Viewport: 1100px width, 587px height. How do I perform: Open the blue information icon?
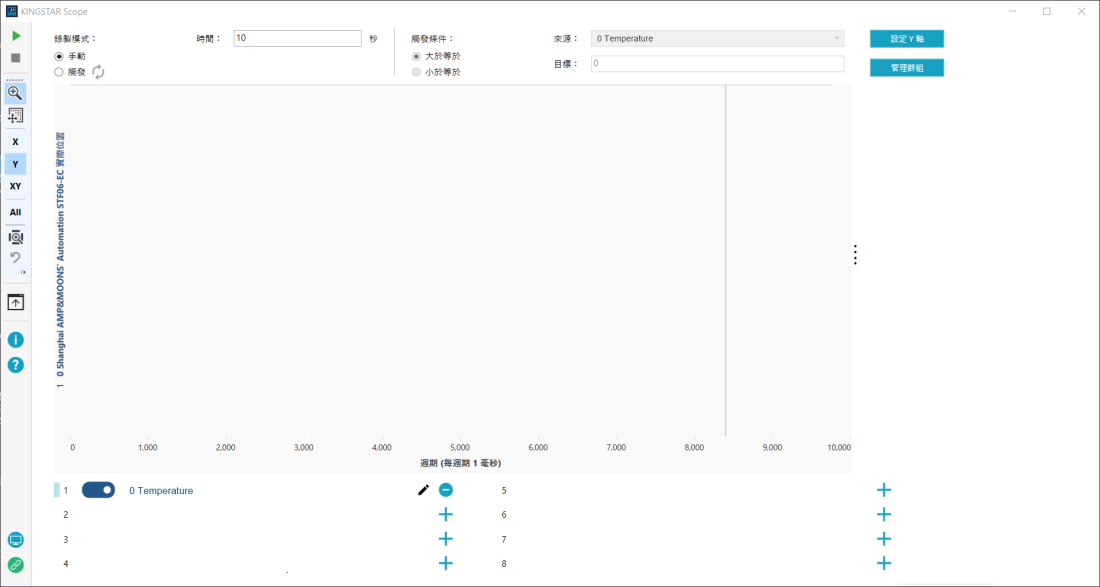click(x=15, y=340)
